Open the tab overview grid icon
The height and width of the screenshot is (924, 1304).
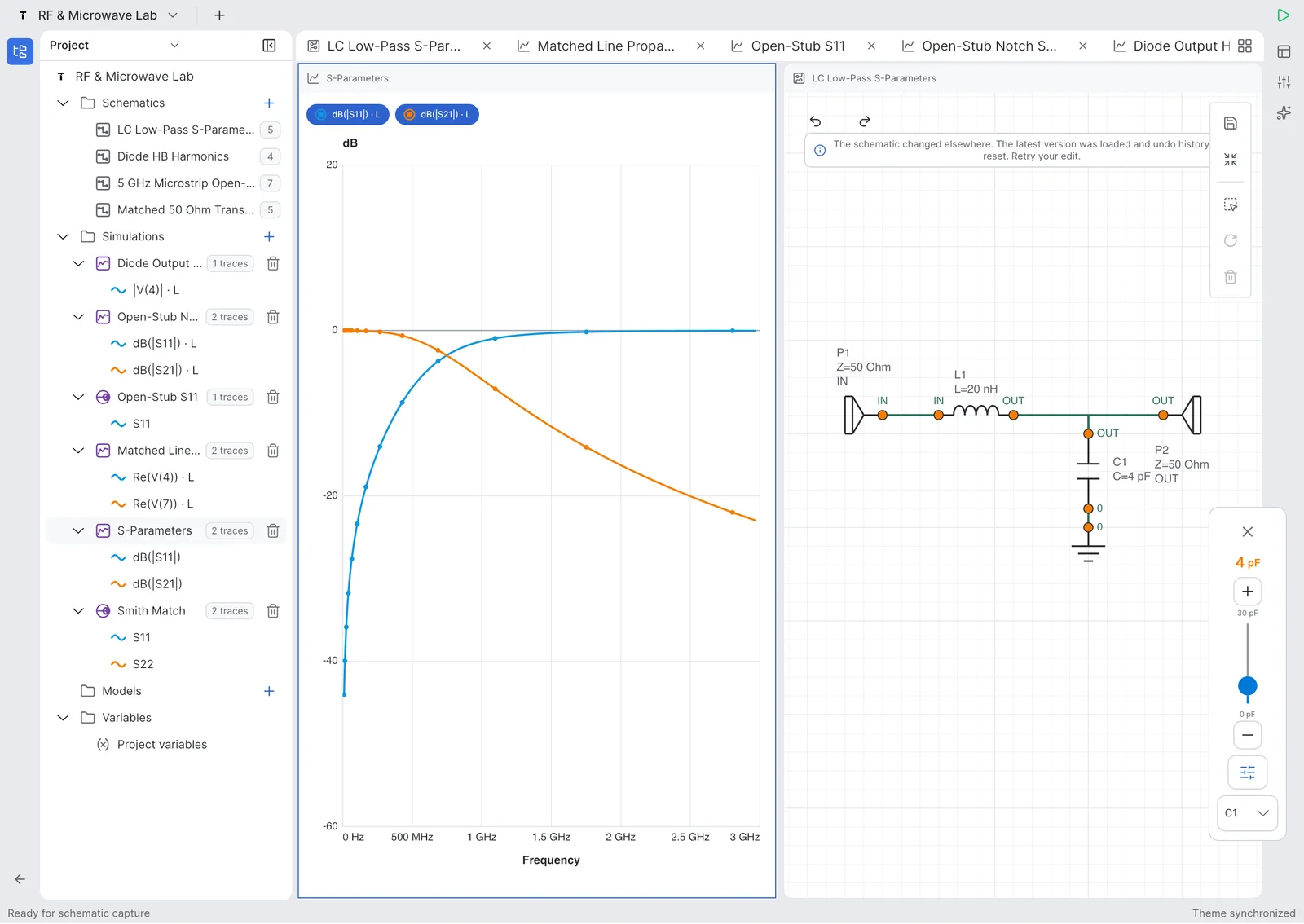(1245, 46)
